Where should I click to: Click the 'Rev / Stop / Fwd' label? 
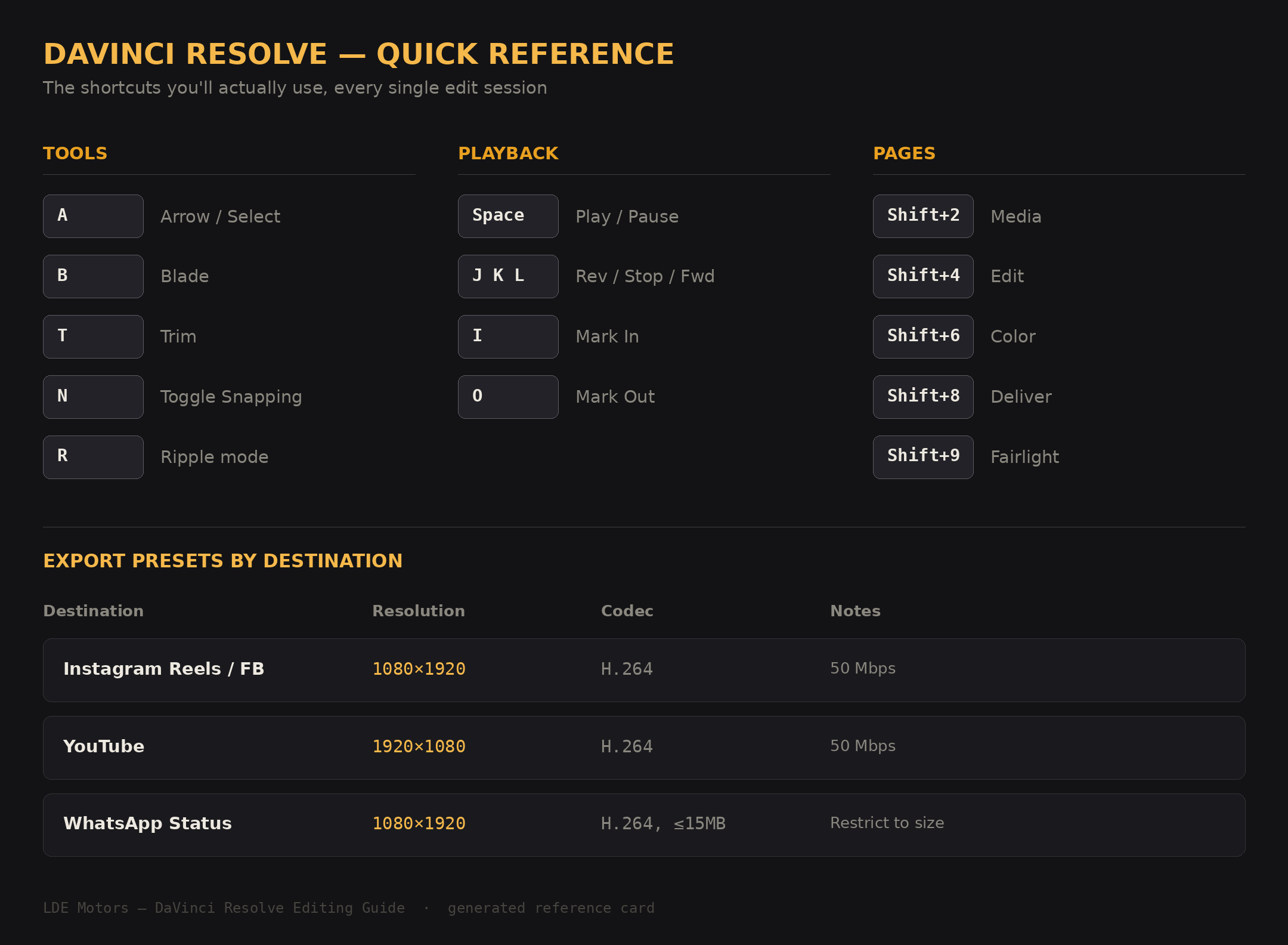click(x=645, y=276)
